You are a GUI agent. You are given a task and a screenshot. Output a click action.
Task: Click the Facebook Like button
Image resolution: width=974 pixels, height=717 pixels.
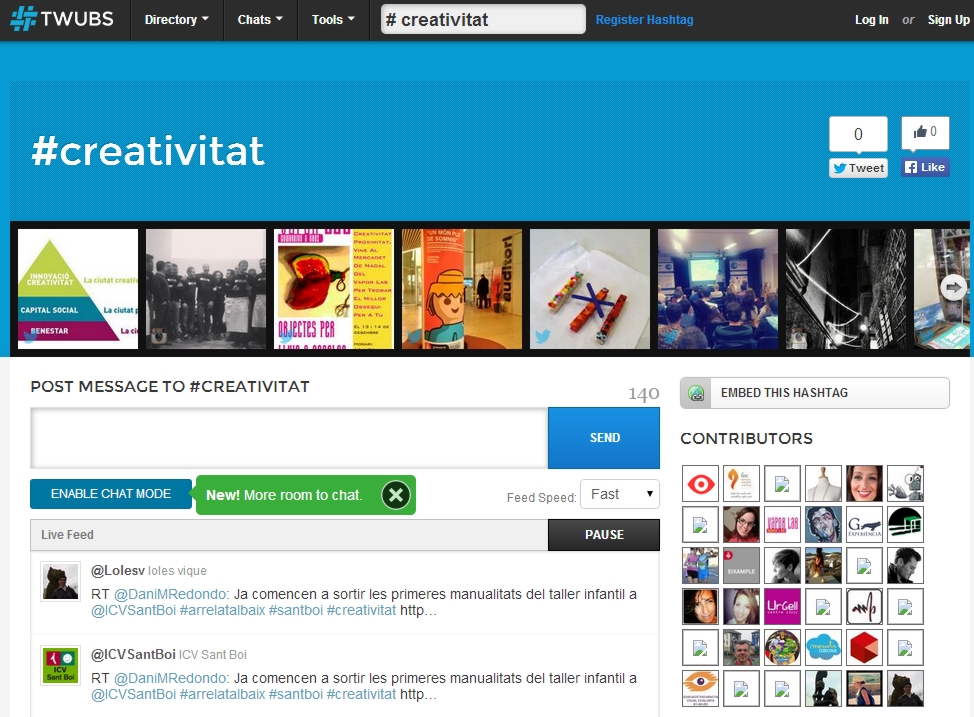[x=925, y=167]
